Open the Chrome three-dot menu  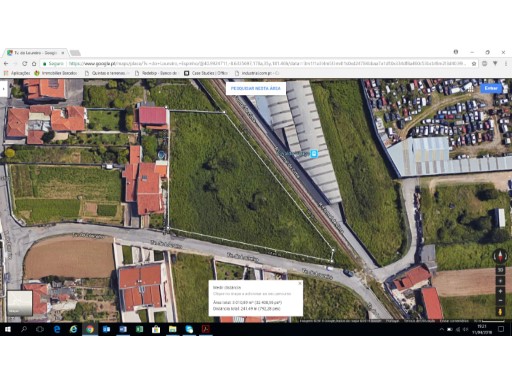(506, 63)
